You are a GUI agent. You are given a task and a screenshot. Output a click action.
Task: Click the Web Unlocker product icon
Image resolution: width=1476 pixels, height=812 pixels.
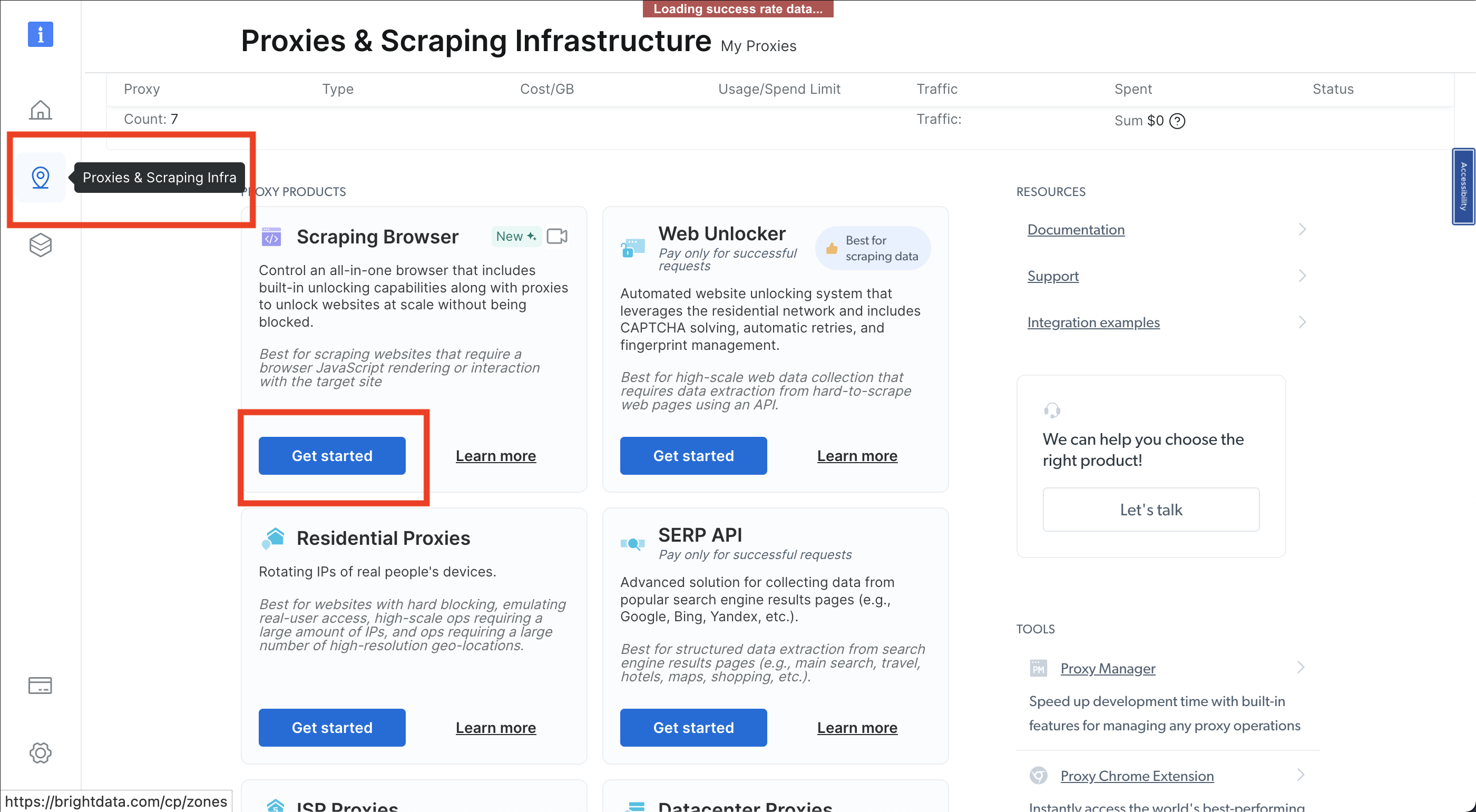632,248
